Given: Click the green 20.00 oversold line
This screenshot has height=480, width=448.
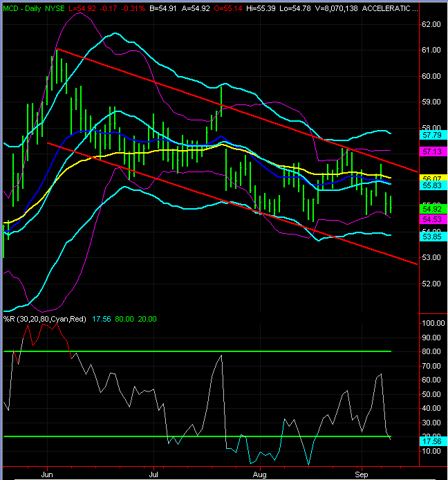Looking at the screenshot, I should click(x=197, y=436).
